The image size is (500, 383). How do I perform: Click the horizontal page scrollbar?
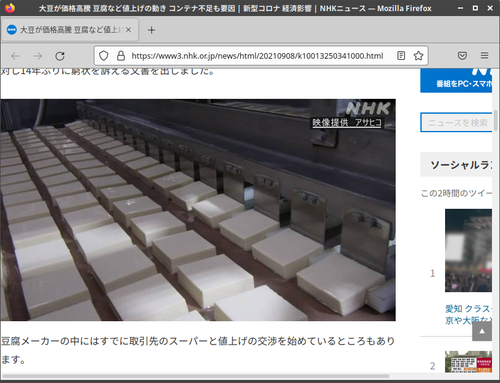tap(195, 376)
